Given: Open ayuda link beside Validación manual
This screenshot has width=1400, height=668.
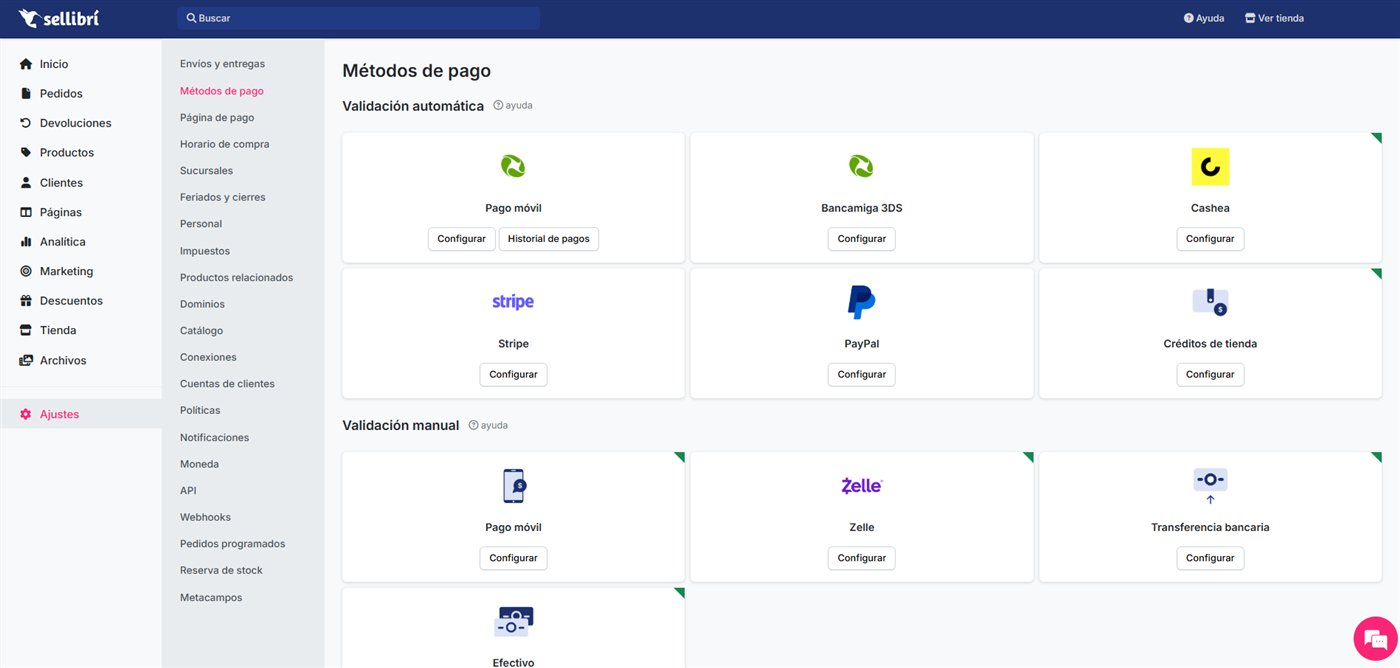Looking at the screenshot, I should pyautogui.click(x=488, y=425).
